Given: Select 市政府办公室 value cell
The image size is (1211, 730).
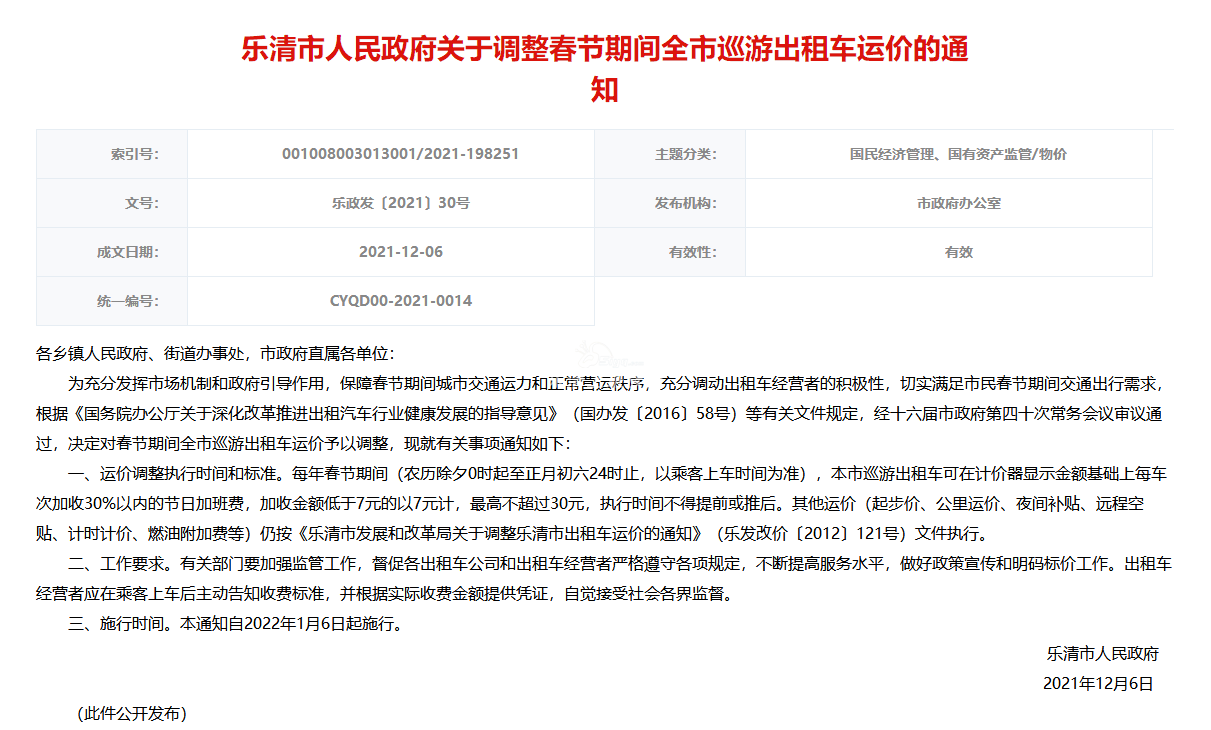Looking at the screenshot, I should click(949, 203).
